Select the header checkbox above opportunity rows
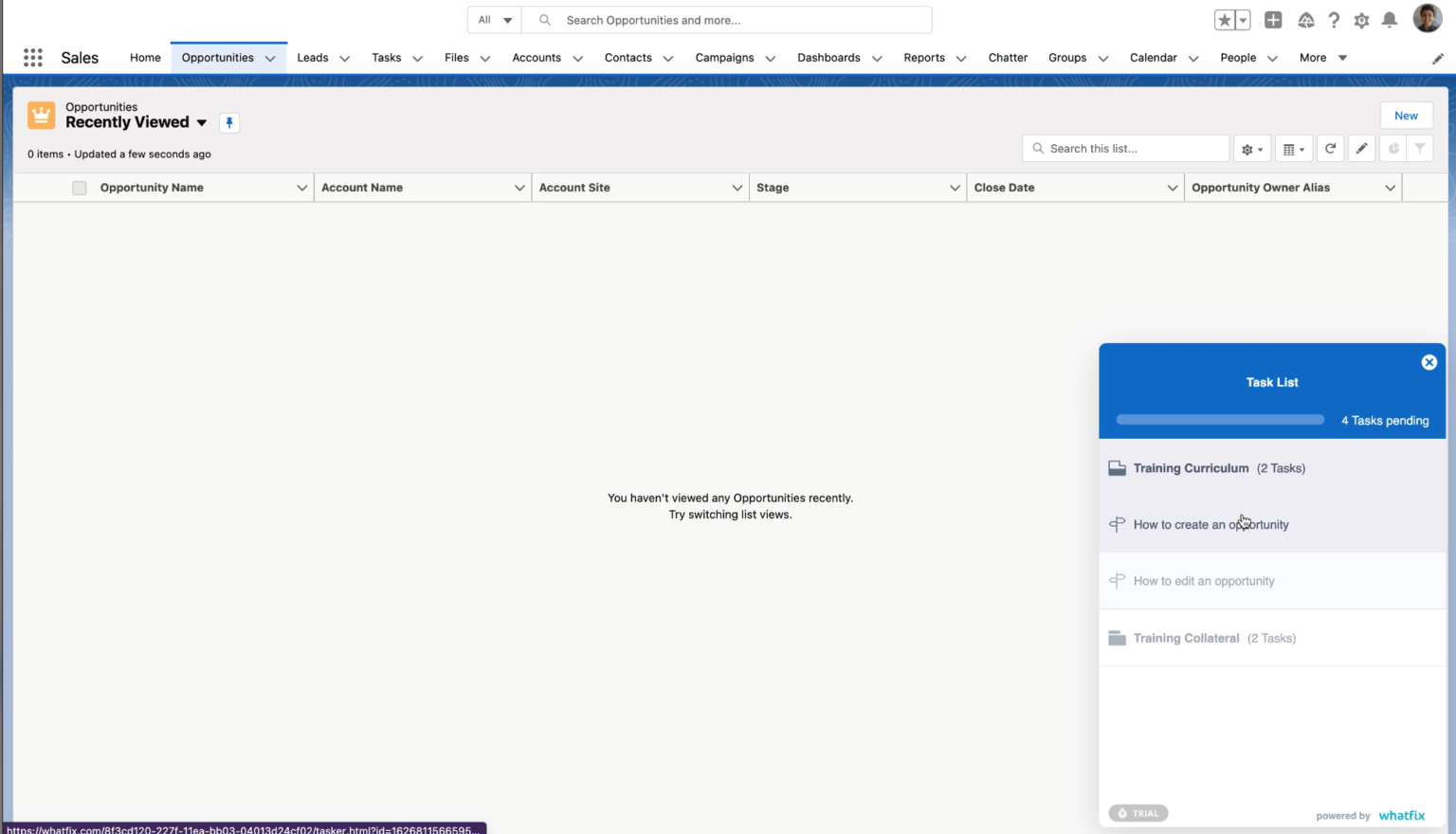 click(79, 187)
